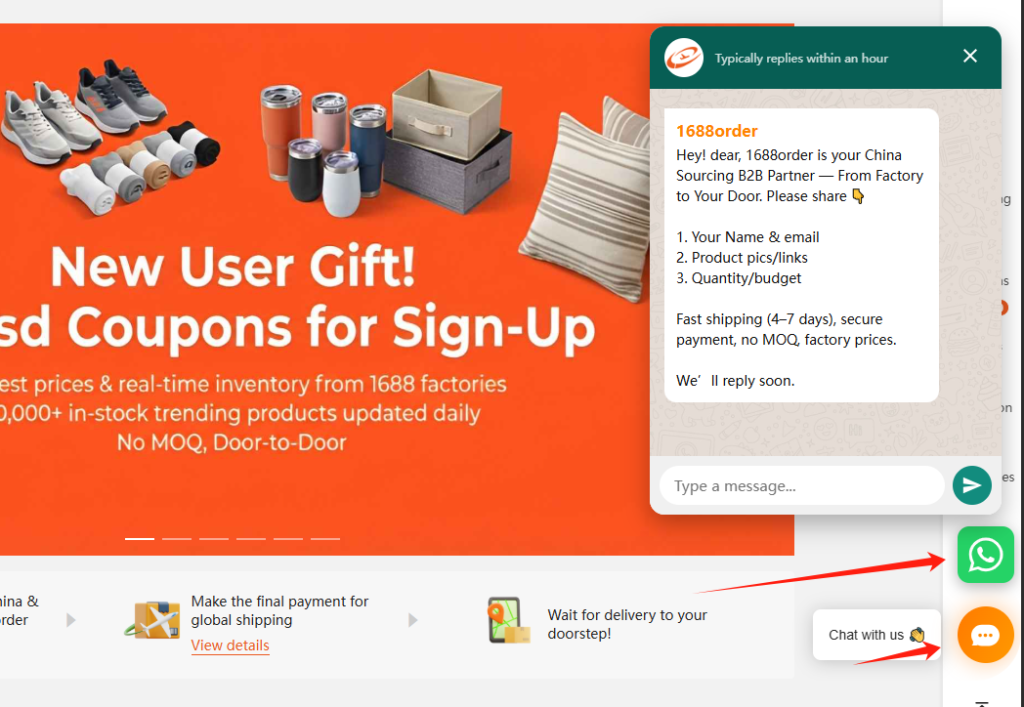
Task: Jump to the third banner slide indicator
Action: [x=214, y=539]
